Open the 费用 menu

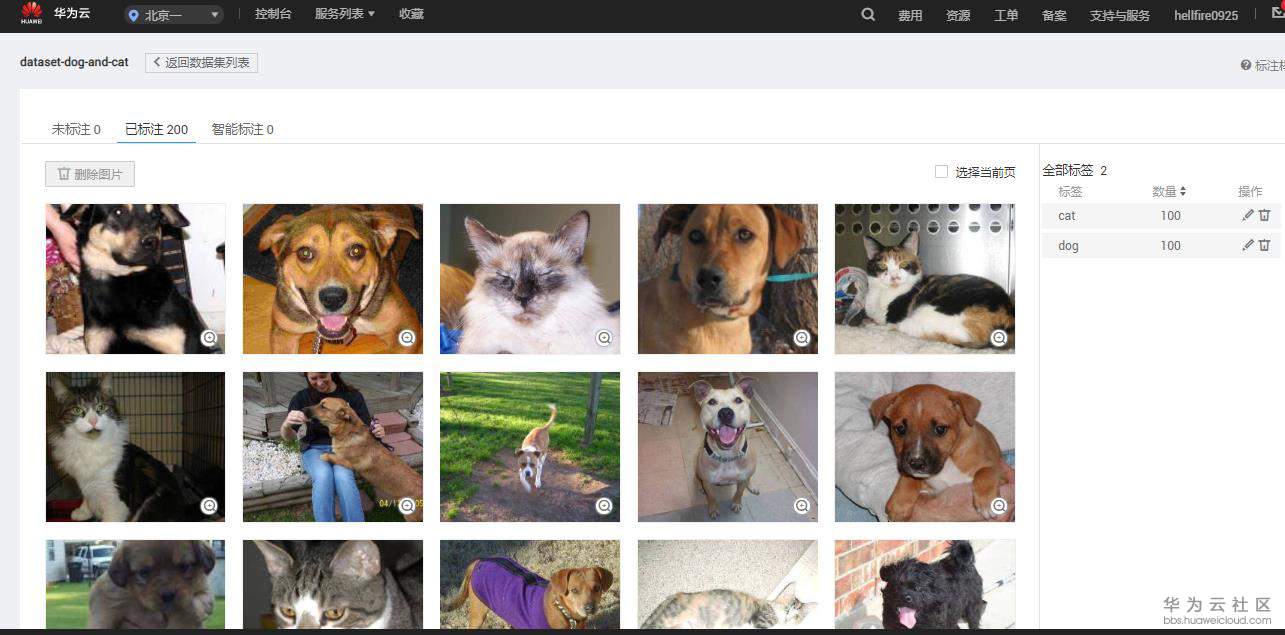910,15
